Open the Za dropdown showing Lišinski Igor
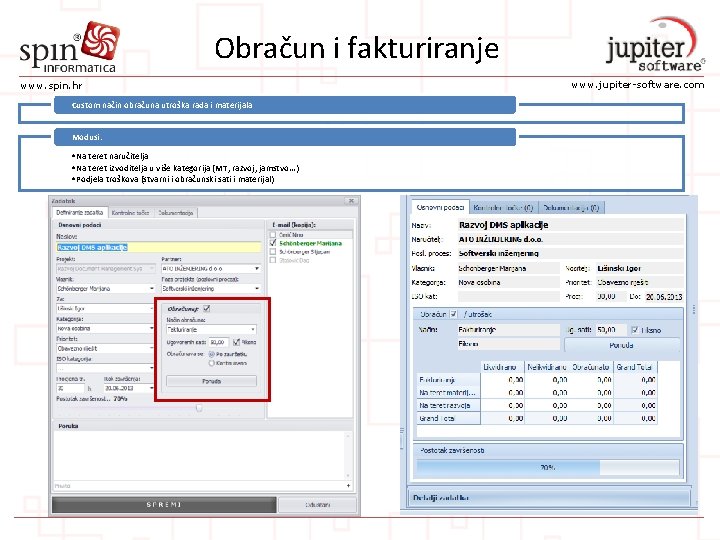 (x=152, y=309)
